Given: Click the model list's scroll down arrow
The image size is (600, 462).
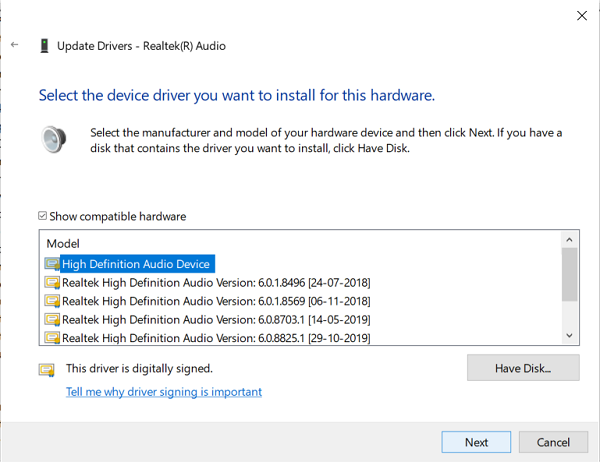Looking at the screenshot, I should [569, 336].
